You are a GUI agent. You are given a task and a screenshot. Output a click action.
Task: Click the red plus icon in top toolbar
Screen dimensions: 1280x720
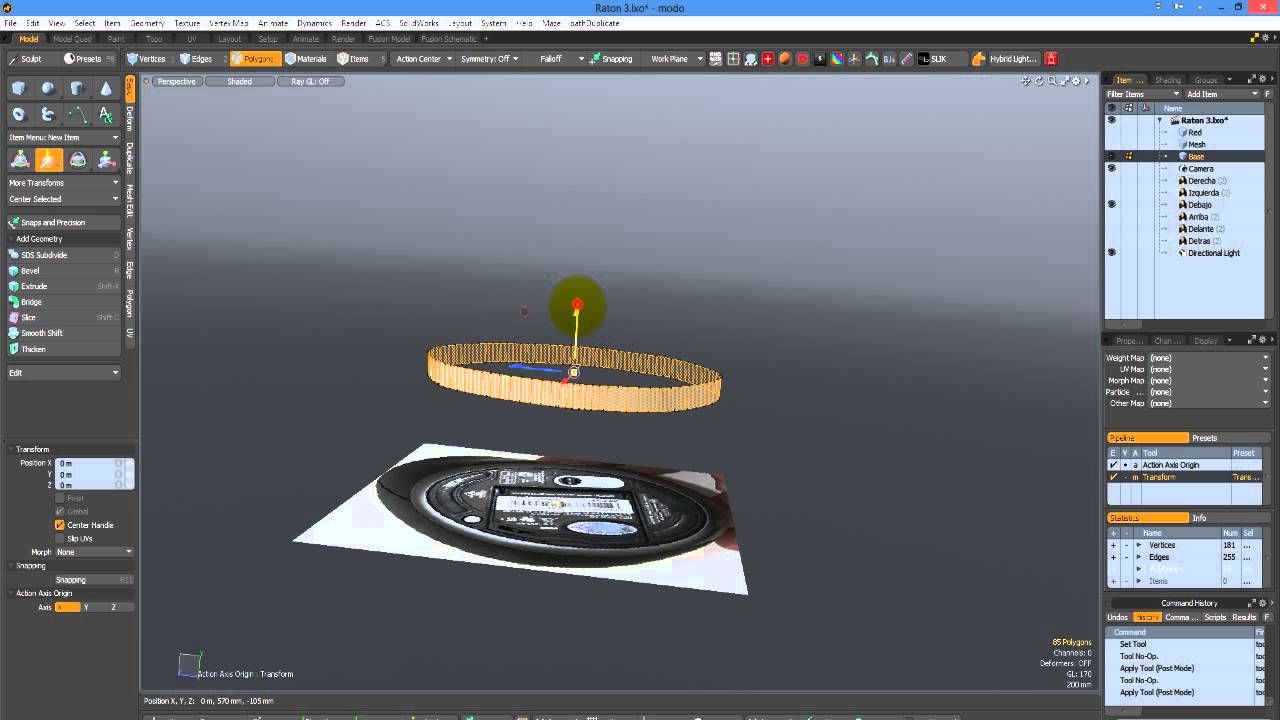768,59
